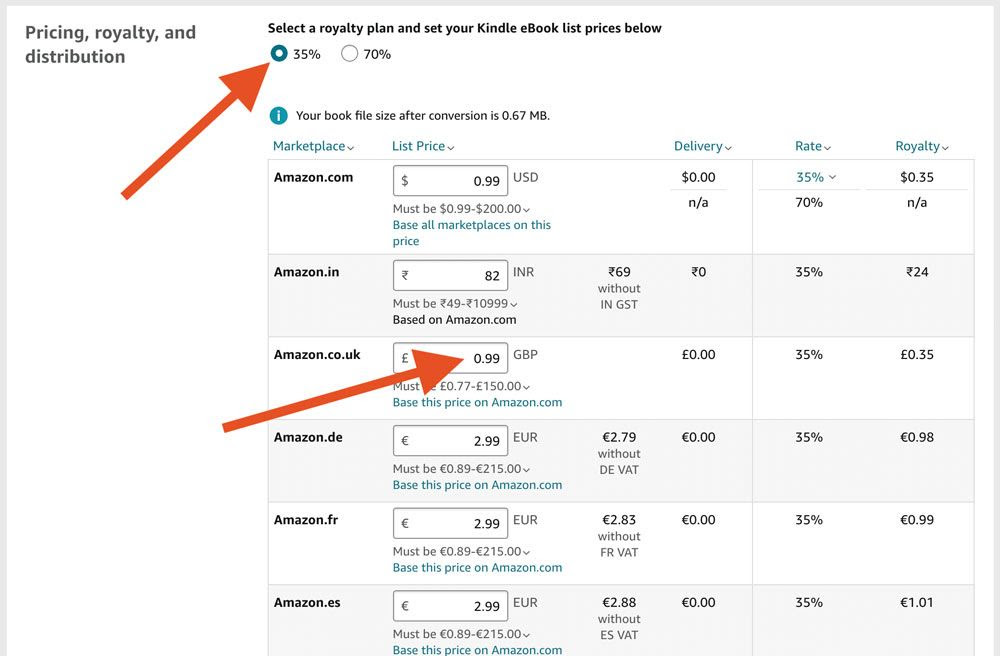
Task: Click the Rate column header
Action: click(812, 146)
